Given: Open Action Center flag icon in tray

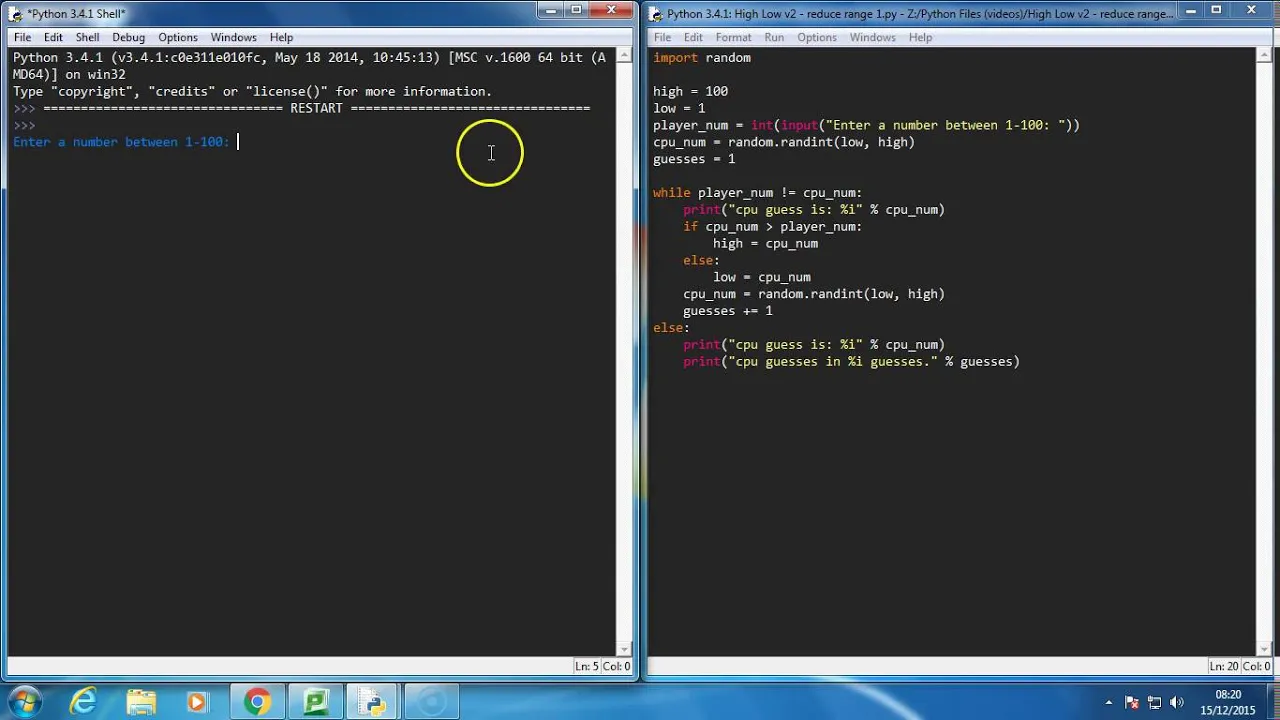Looking at the screenshot, I should click(x=1132, y=703).
